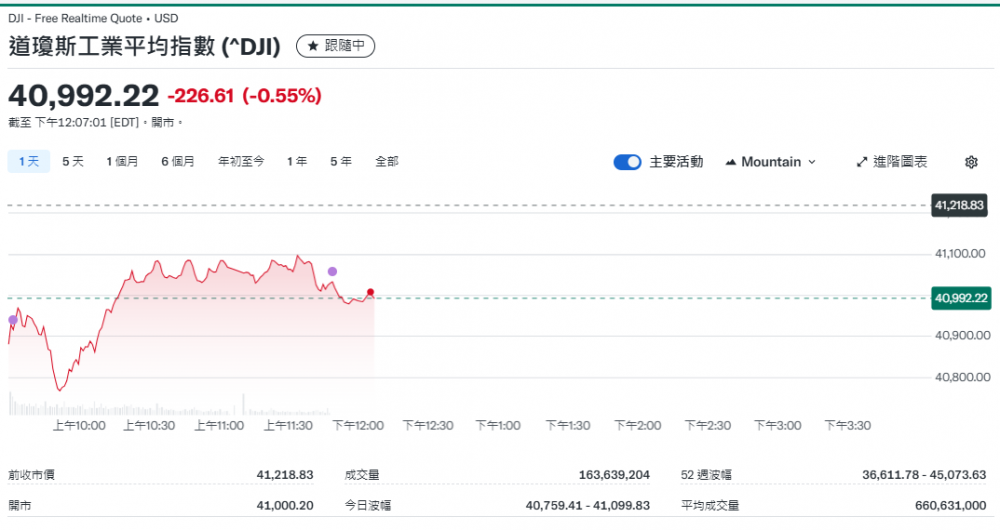Select the 5天 range tab
Viewport: 1000px width, 530px height.
(73, 161)
